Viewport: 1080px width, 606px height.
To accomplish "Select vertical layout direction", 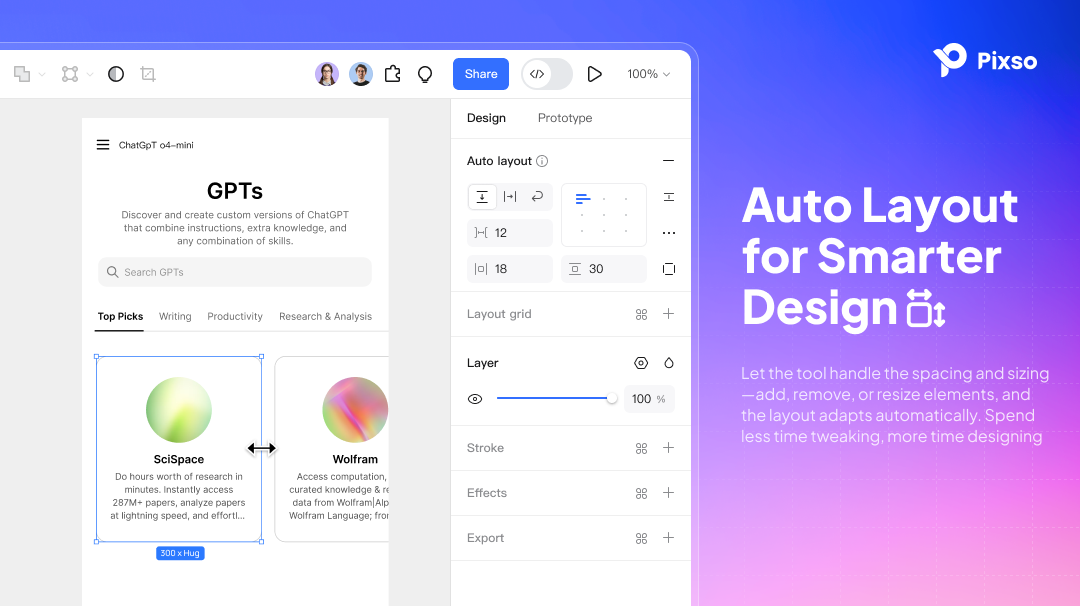I will coord(482,197).
